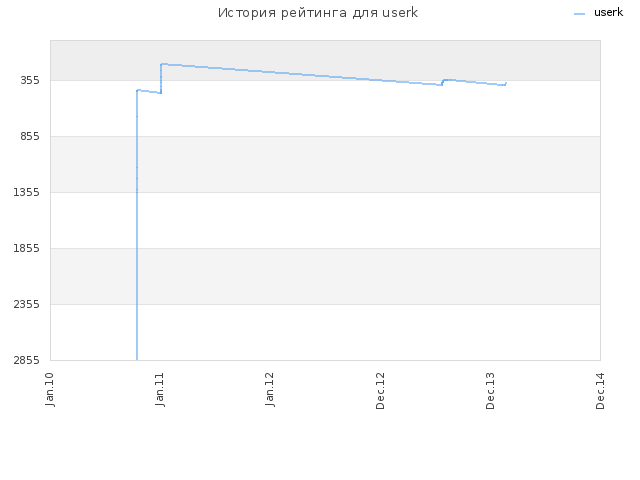This screenshot has width=640, height=480.
Task: Click the chart title mentioning userk
Action: pos(318,13)
